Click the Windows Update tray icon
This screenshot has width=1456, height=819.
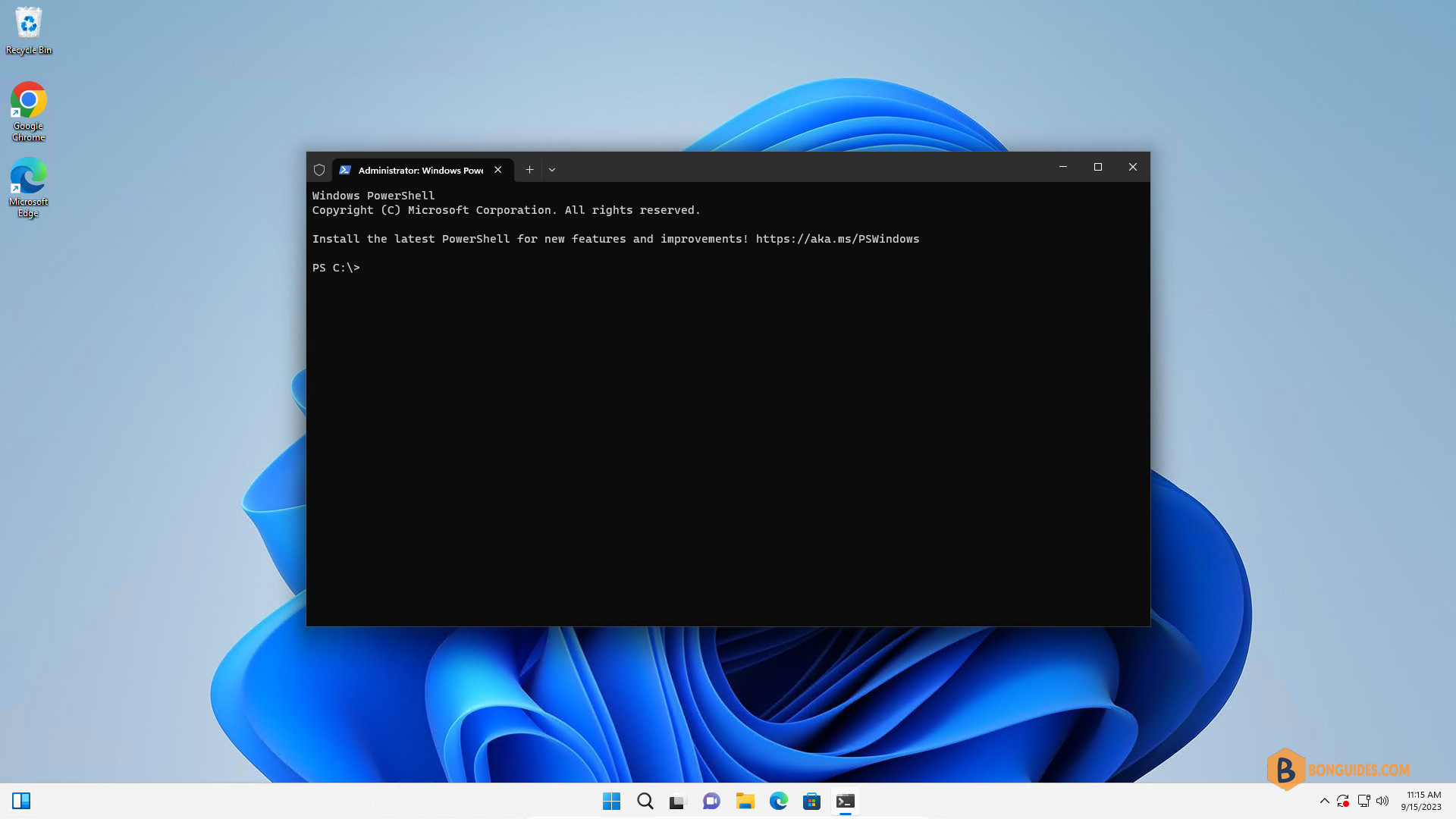1343,801
